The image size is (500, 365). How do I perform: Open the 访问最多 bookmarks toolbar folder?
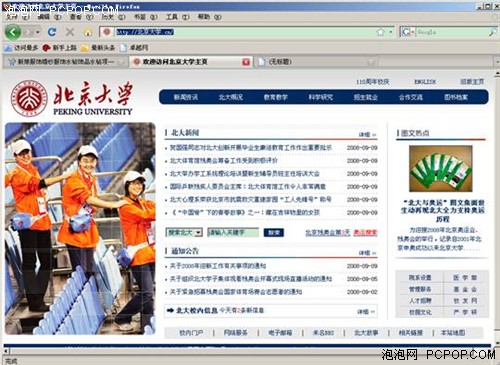click(x=21, y=48)
